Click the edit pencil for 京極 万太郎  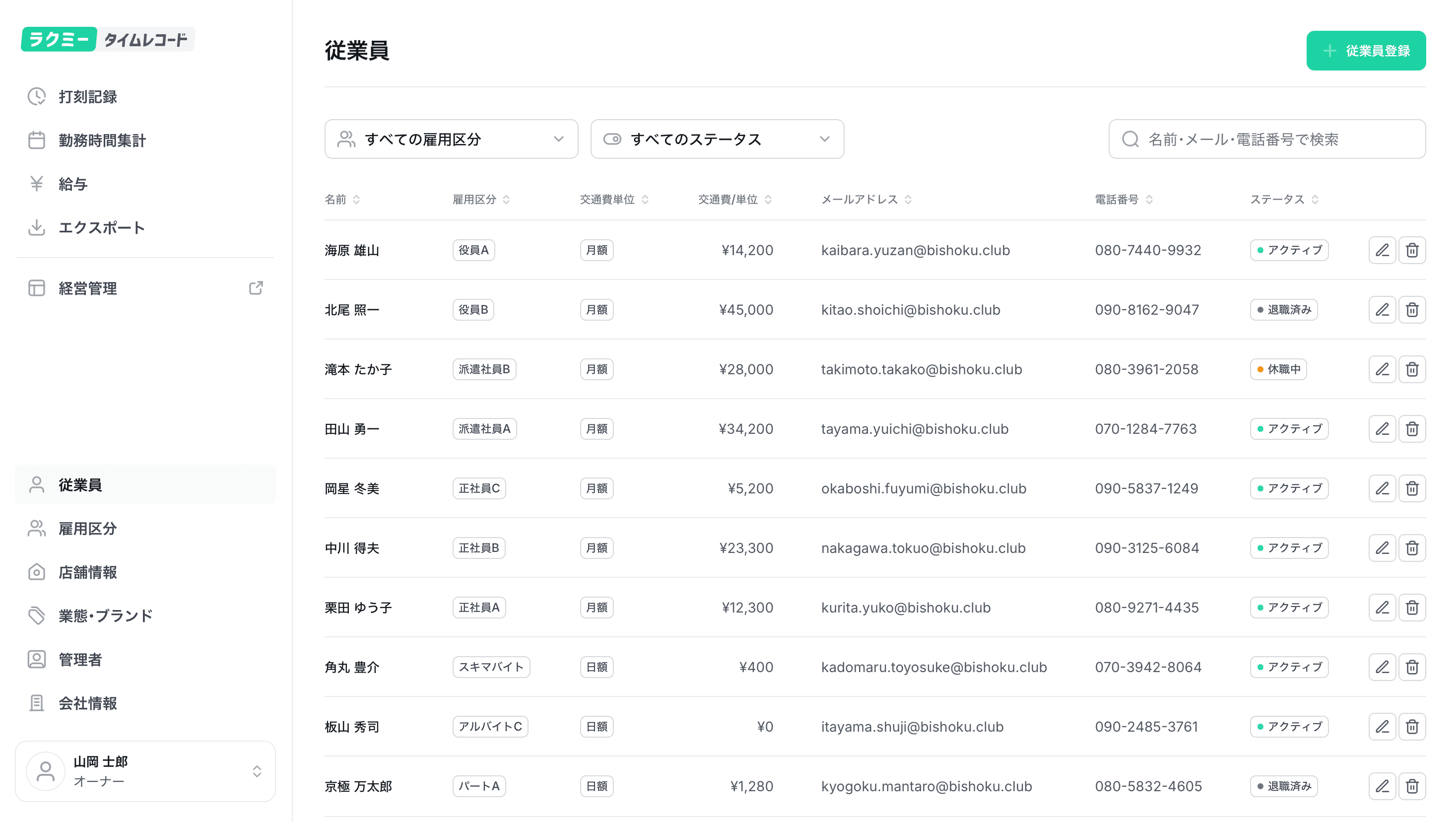(x=1382, y=786)
